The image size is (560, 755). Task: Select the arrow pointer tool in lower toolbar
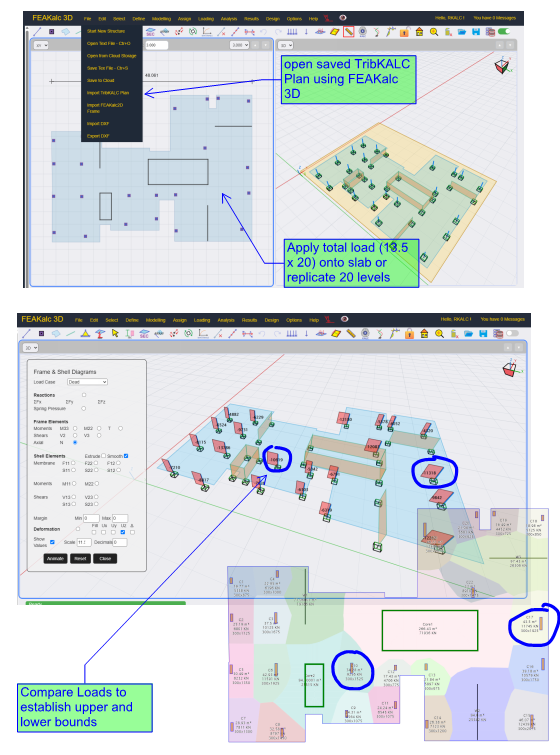tap(115, 333)
